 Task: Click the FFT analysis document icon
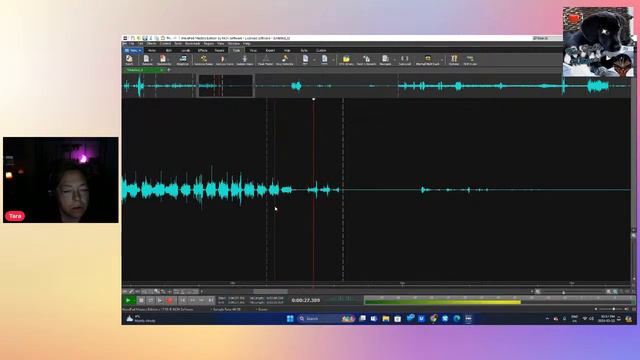(x=305, y=60)
